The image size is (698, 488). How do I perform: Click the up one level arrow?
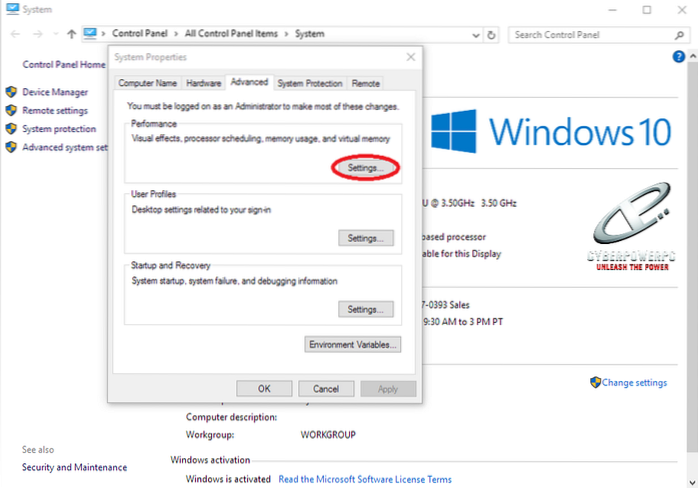pyautogui.click(x=71, y=34)
